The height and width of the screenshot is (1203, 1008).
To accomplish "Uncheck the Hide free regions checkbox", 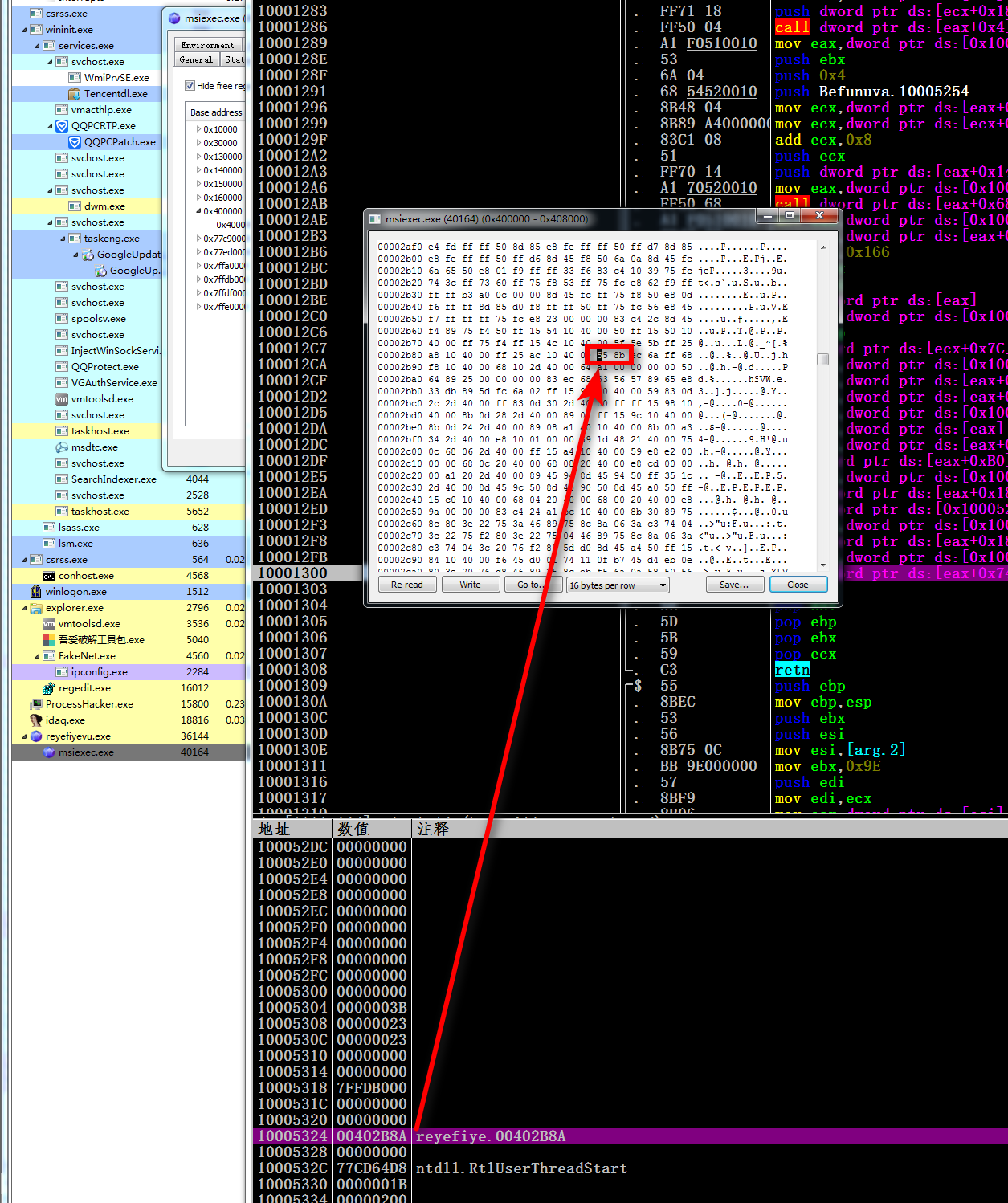I will pyautogui.click(x=190, y=86).
